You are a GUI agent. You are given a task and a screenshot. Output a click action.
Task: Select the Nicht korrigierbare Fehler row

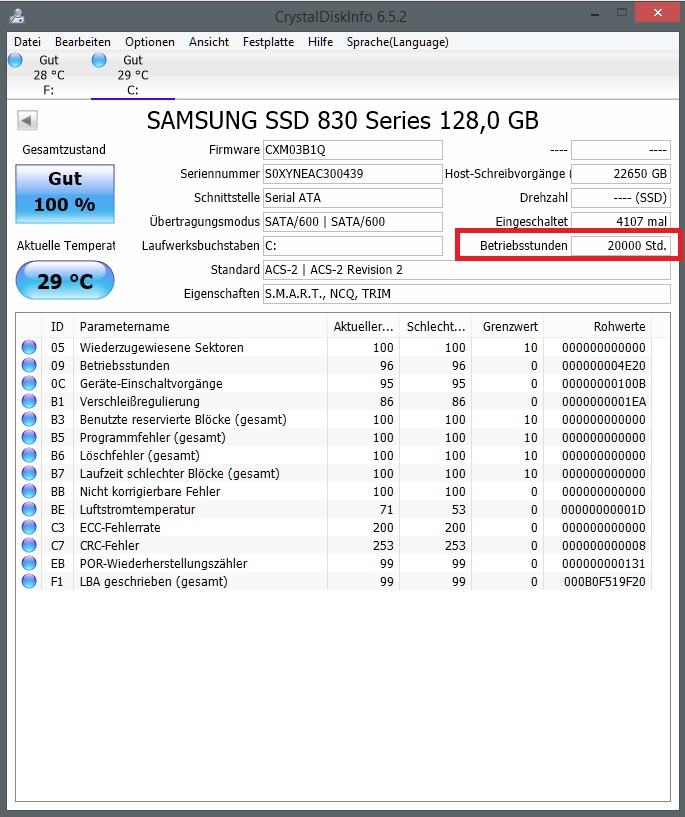click(333, 491)
